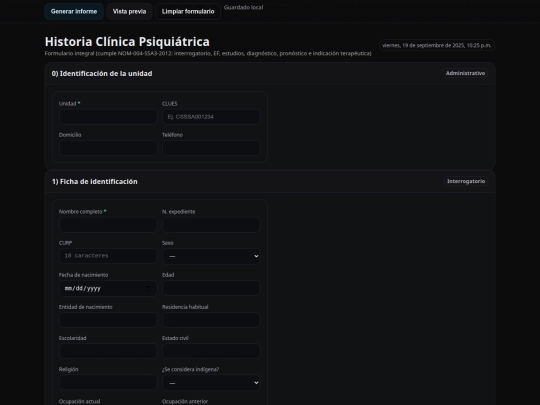Click the Ocupación actual label
Viewport: 540px width, 405px height.
tap(79, 401)
